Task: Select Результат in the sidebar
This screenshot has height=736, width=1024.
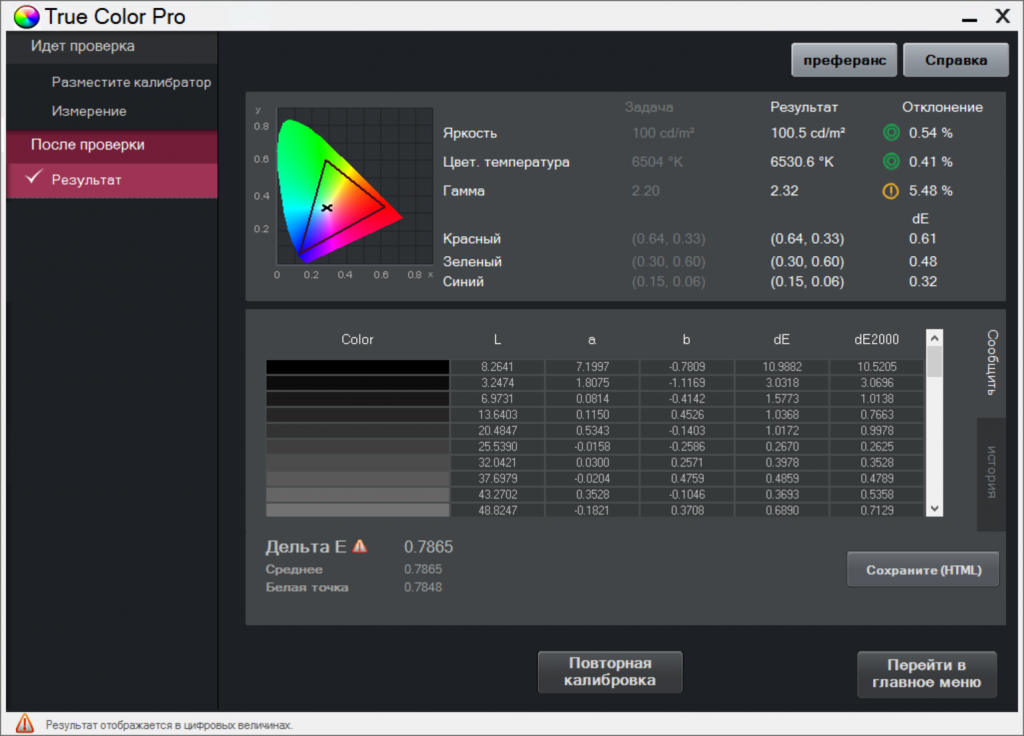Action: click(87, 180)
